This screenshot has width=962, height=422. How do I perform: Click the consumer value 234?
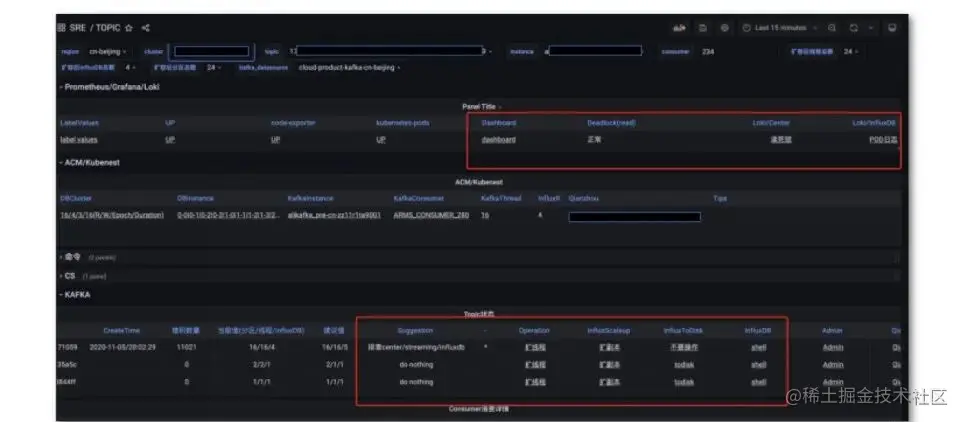click(707, 52)
